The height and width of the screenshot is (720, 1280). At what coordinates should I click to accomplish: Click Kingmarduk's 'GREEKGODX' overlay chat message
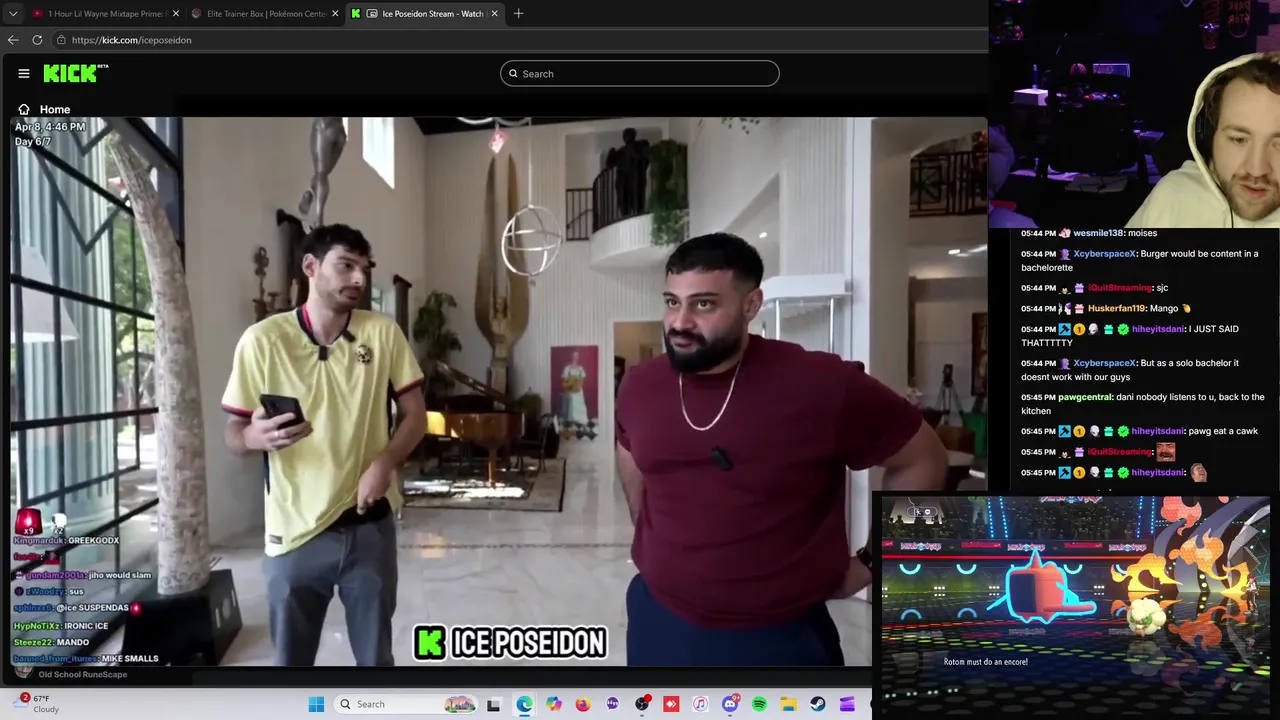(66, 540)
